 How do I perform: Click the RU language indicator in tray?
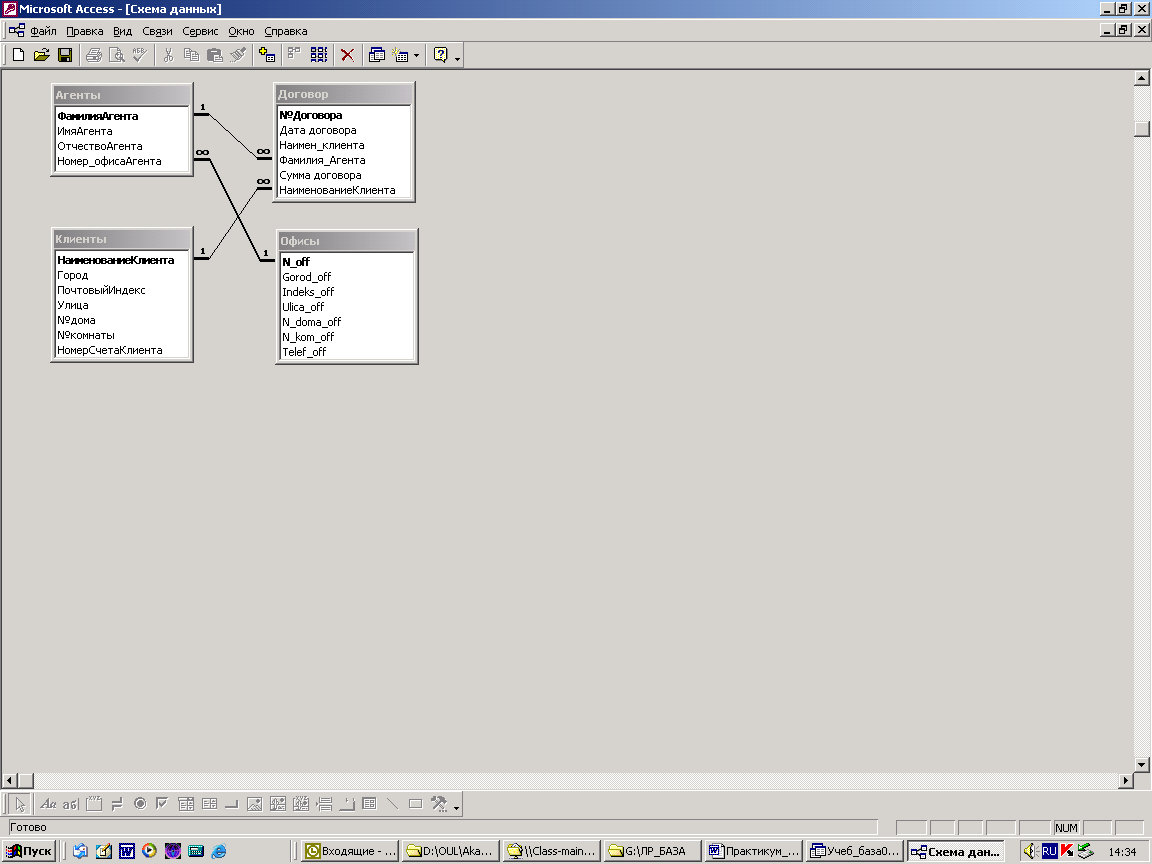pyautogui.click(x=1049, y=851)
